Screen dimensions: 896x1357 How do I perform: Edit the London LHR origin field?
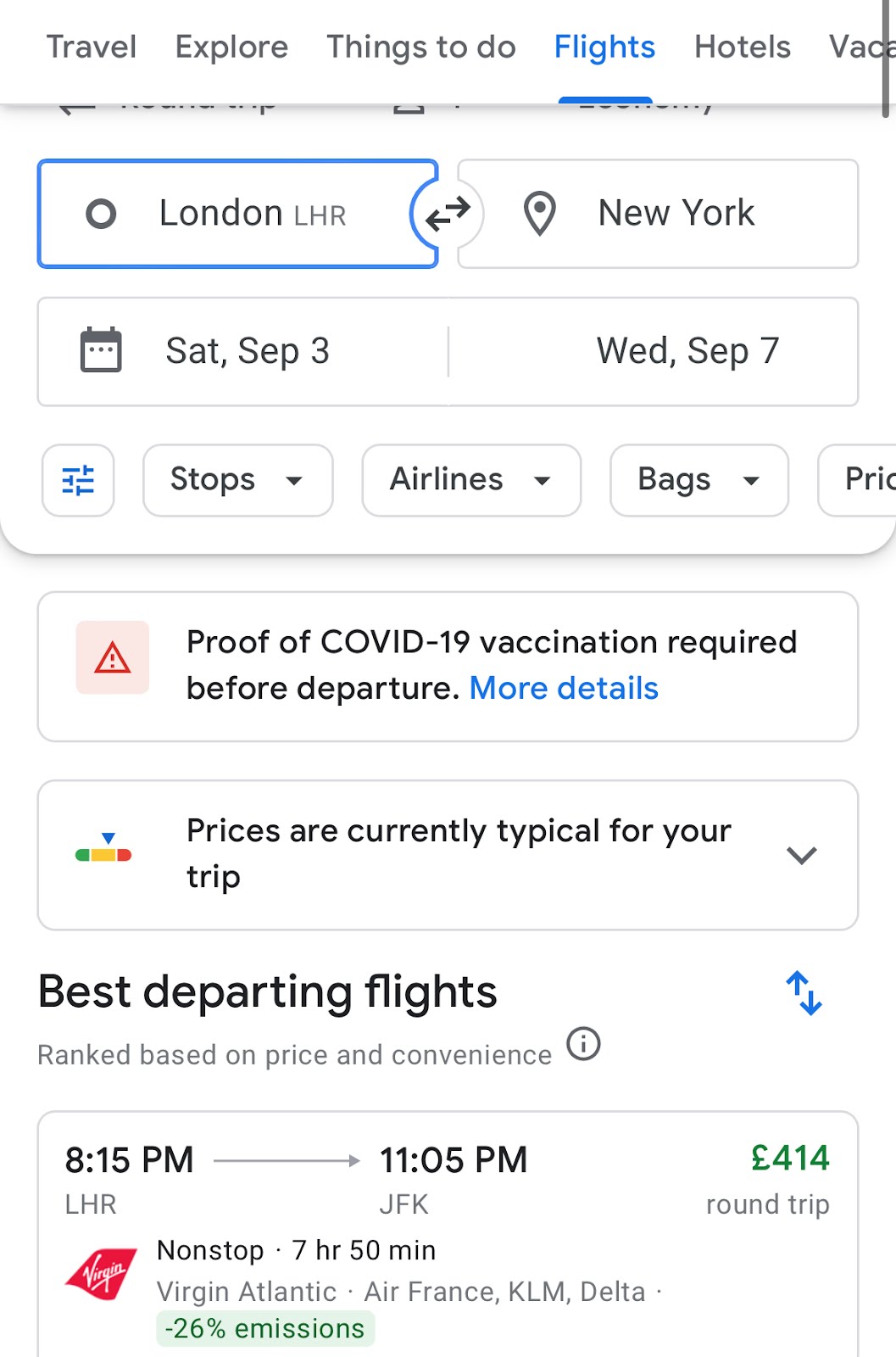[238, 214]
